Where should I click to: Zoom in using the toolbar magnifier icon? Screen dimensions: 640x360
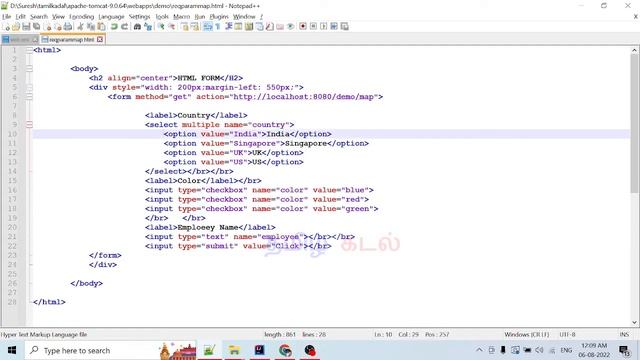coord(161,27)
